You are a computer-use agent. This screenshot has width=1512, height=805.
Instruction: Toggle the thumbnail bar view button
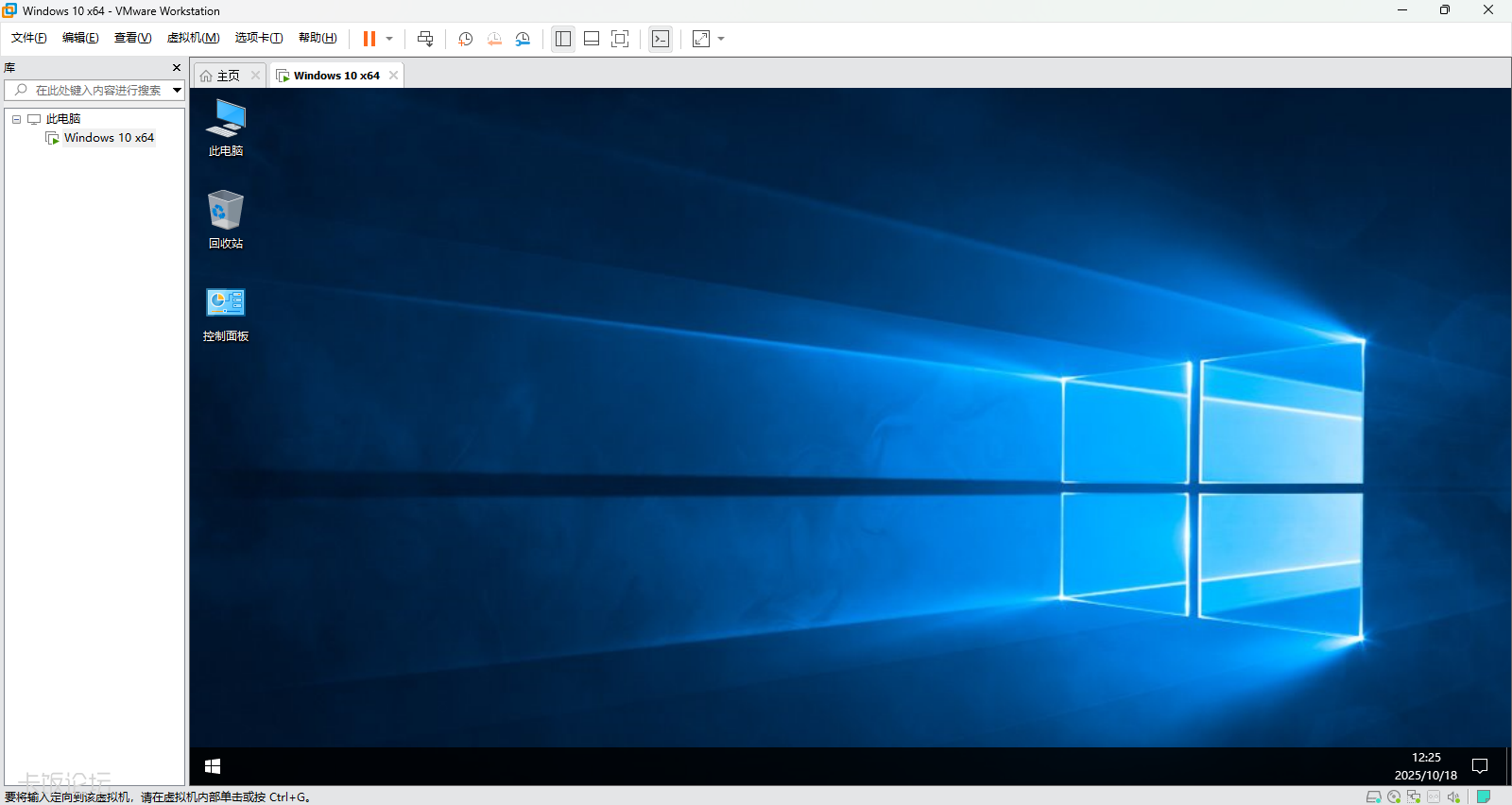(592, 39)
